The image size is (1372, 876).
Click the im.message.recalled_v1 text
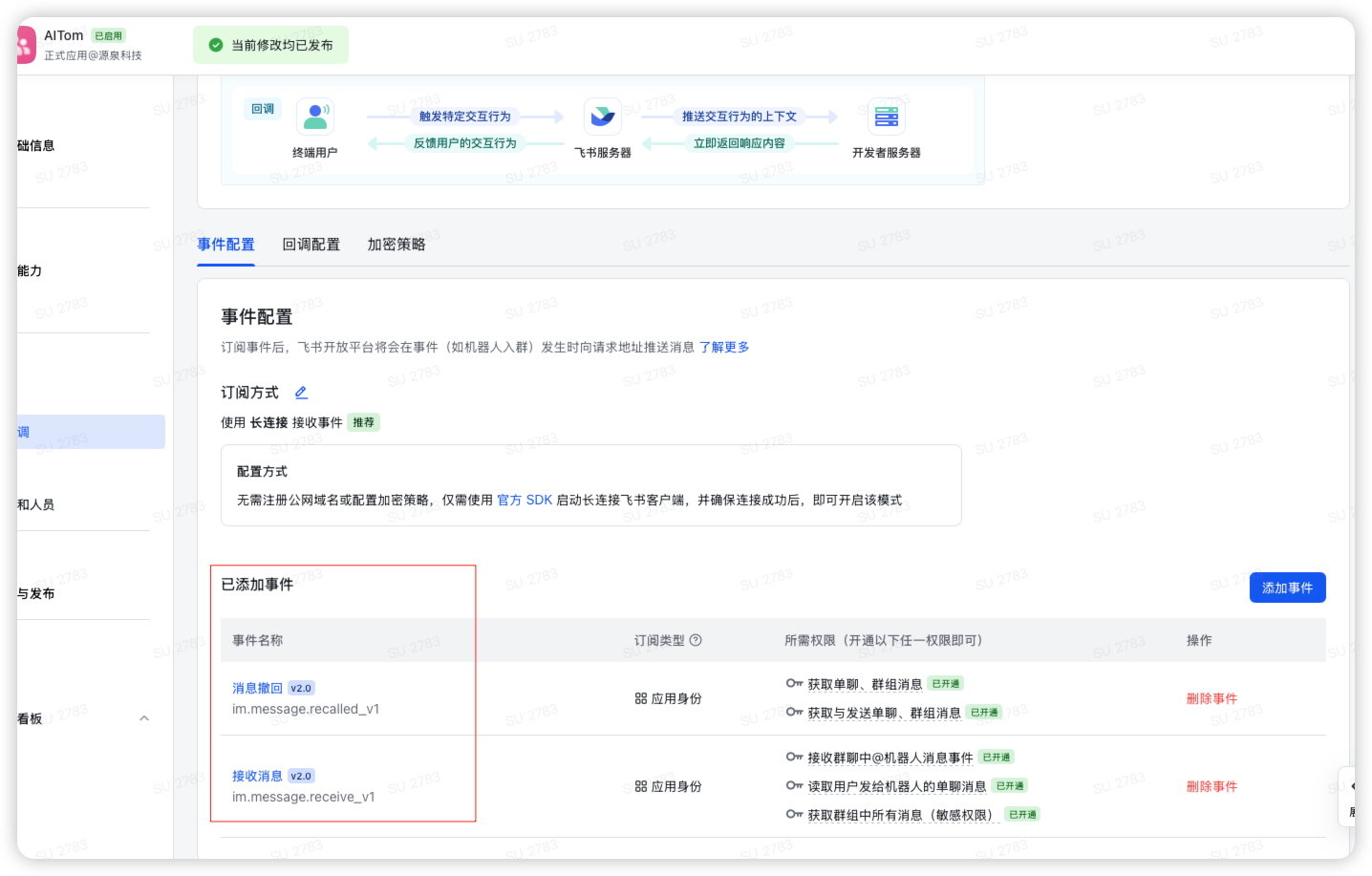[x=306, y=709]
